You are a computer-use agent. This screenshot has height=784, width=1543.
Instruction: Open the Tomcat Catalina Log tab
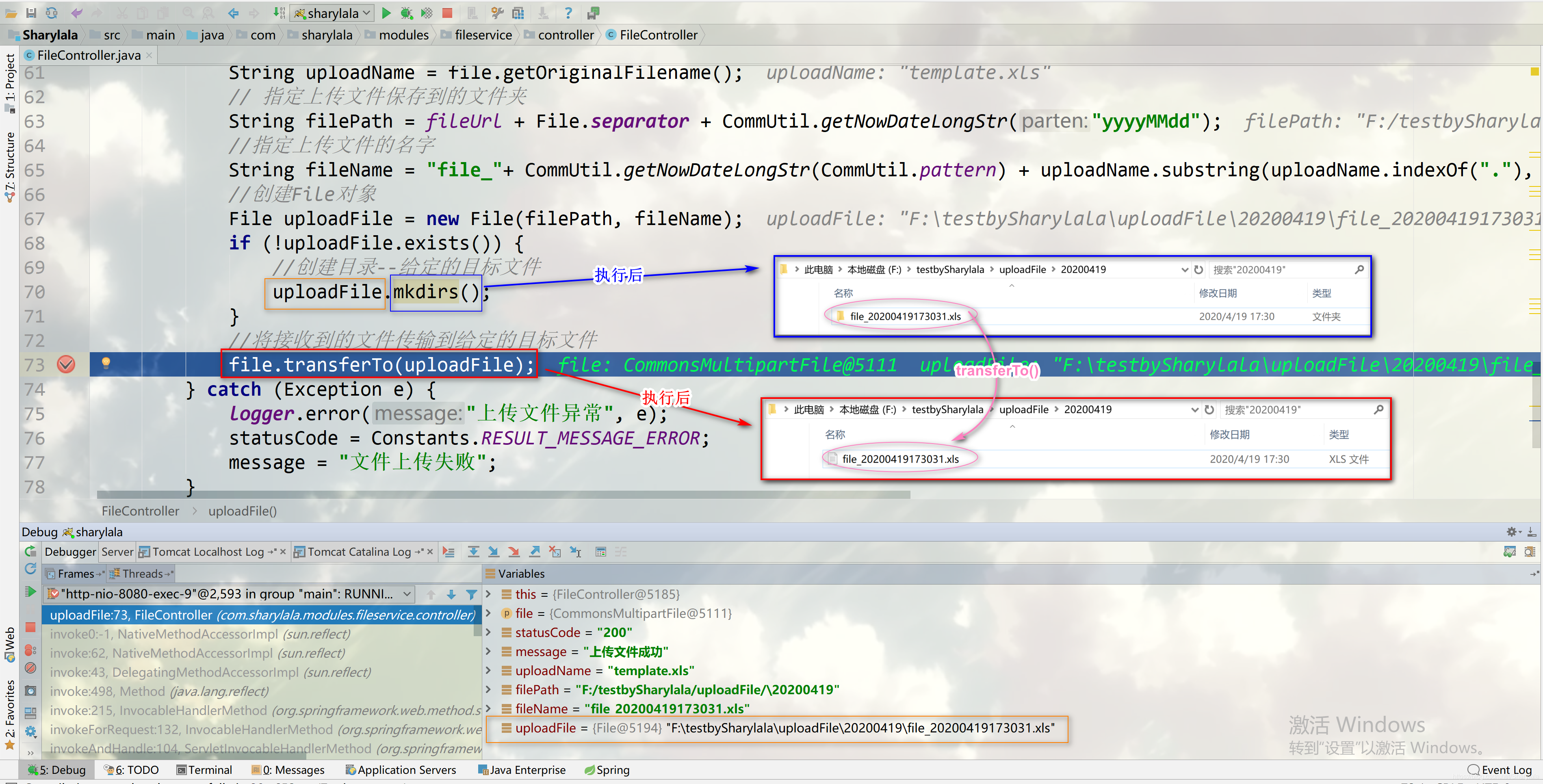(x=359, y=552)
